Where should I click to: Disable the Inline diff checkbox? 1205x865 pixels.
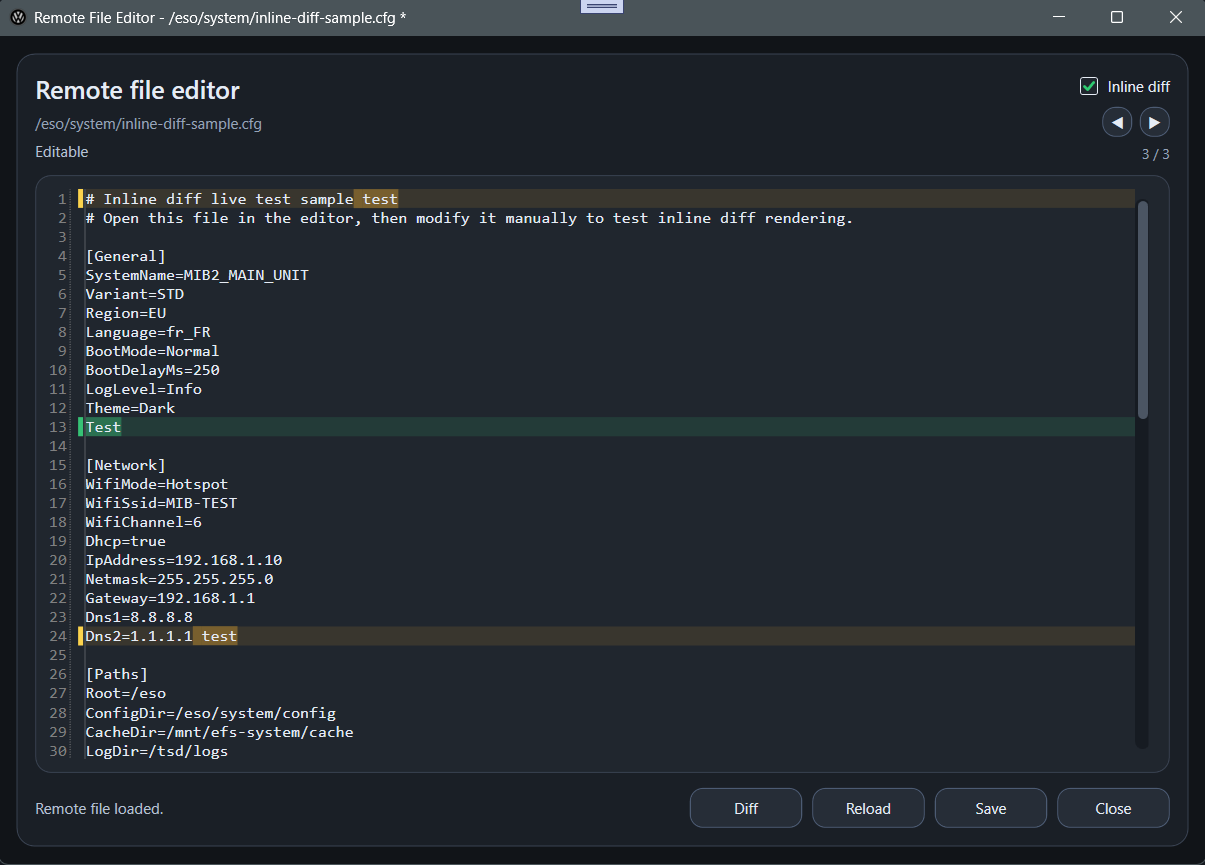[x=1088, y=86]
